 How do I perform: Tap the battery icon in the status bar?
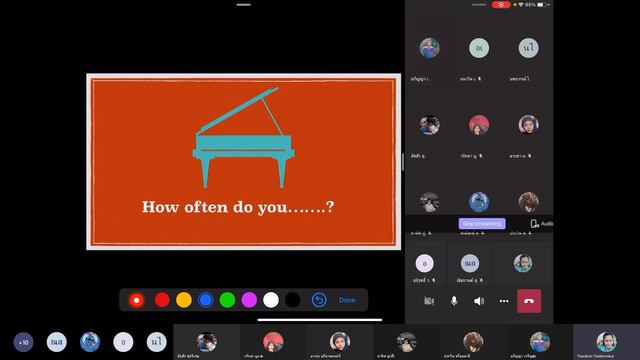click(541, 4)
